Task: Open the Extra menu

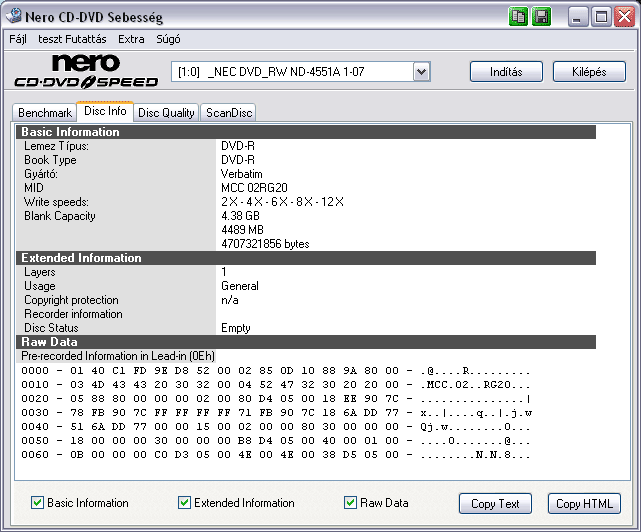Action: [131, 39]
